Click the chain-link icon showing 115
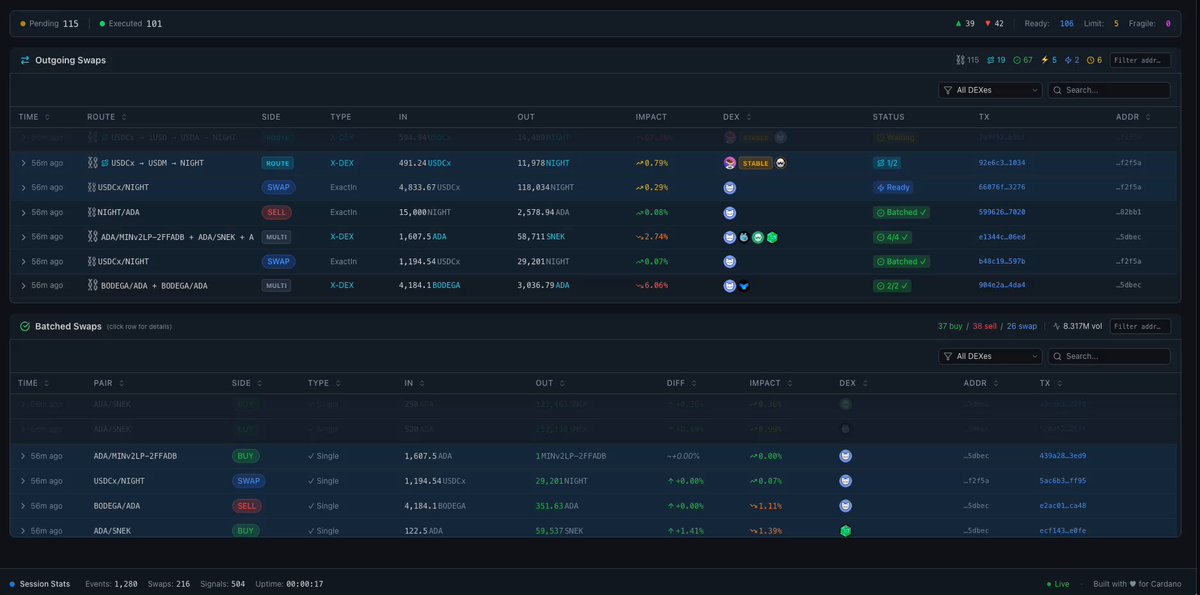 click(x=960, y=60)
